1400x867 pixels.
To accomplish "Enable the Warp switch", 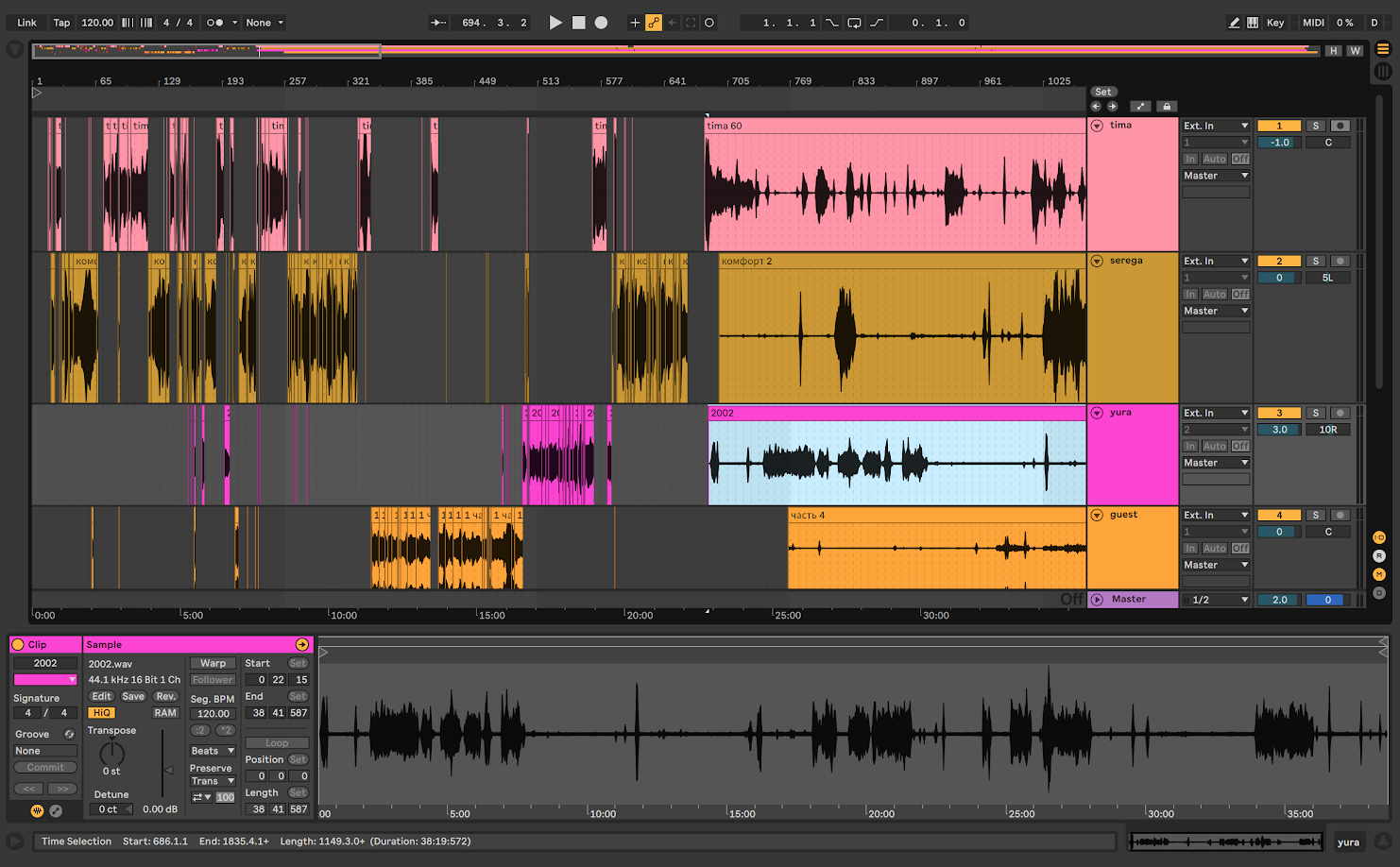I will [x=213, y=663].
